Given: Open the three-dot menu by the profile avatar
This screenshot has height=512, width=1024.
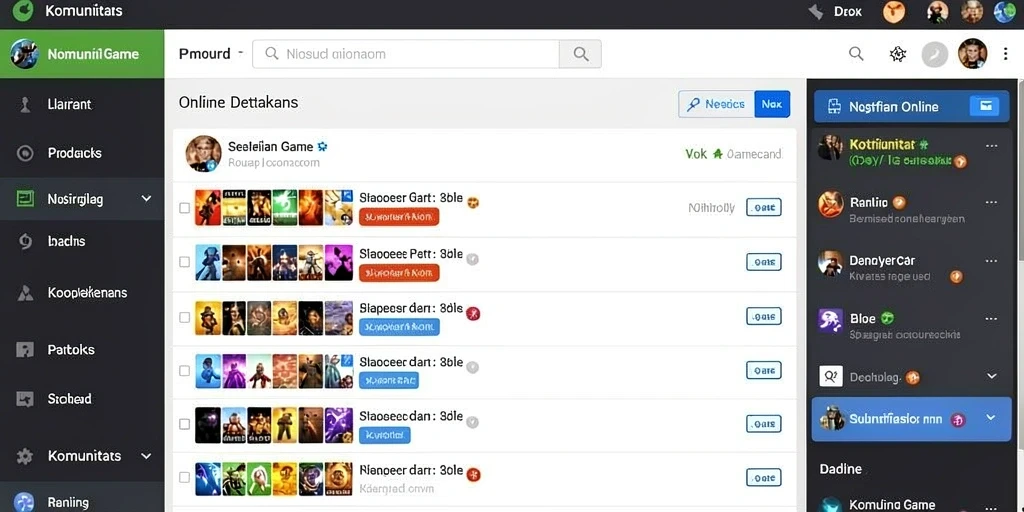Looking at the screenshot, I should (x=1006, y=54).
